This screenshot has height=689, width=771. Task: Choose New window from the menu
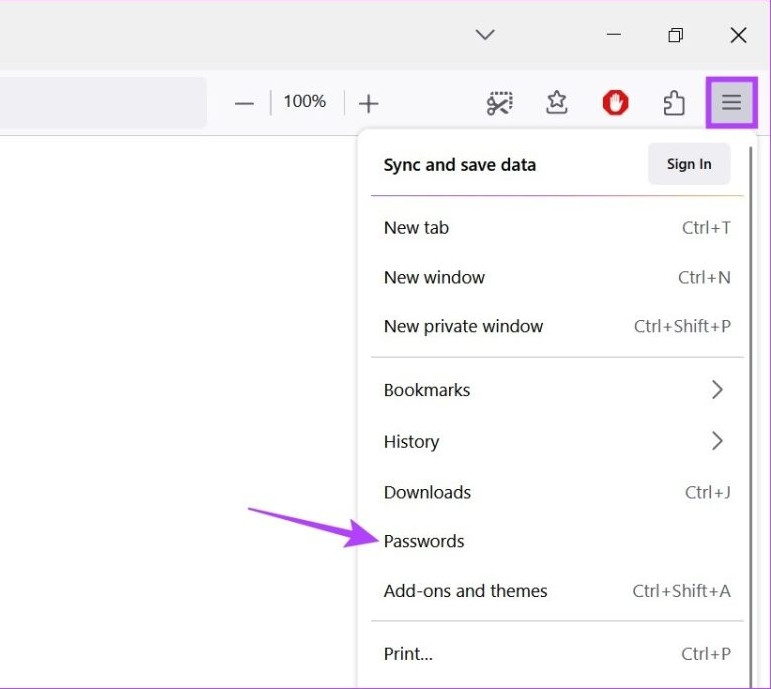tap(557, 277)
